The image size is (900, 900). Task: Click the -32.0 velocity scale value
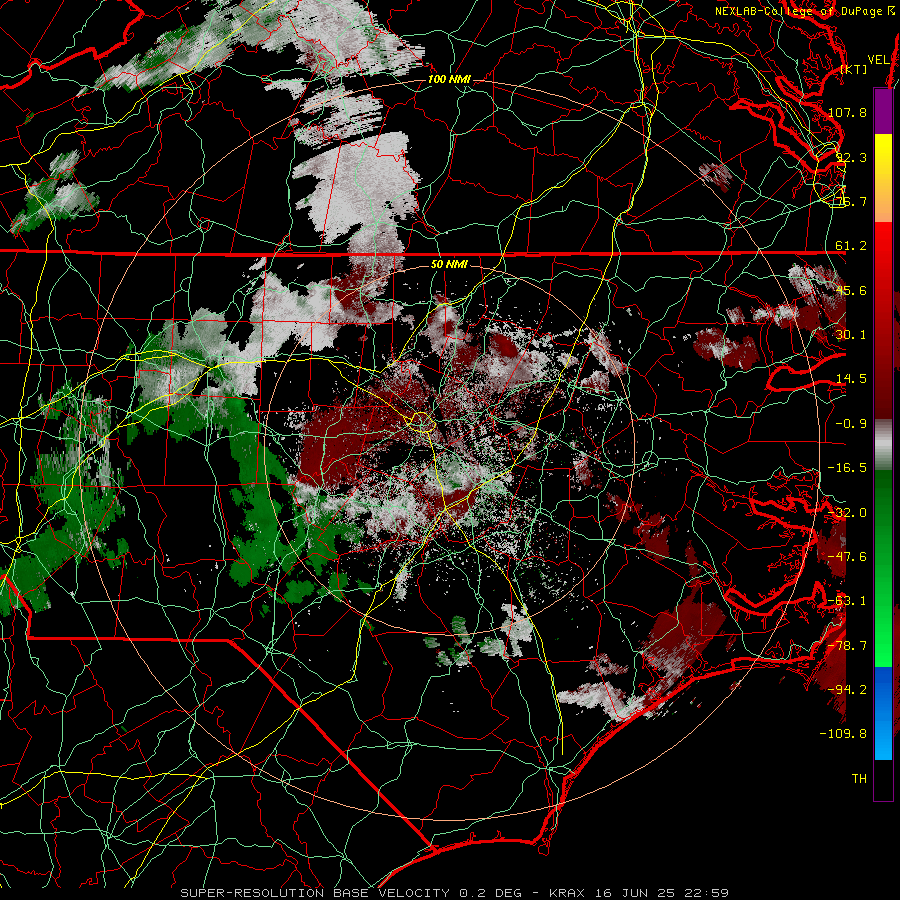pos(847,513)
